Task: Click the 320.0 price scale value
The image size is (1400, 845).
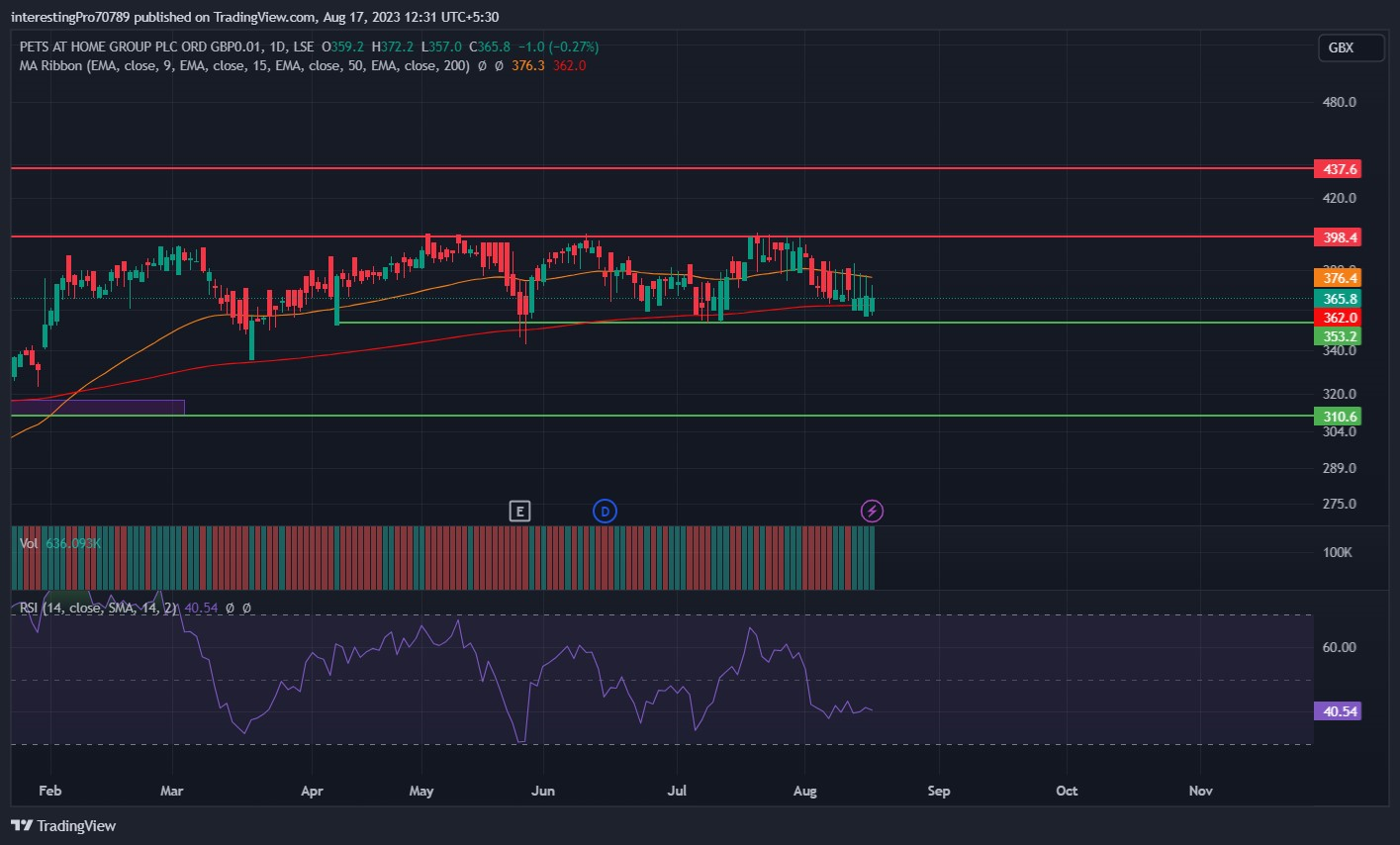Action: (1339, 393)
